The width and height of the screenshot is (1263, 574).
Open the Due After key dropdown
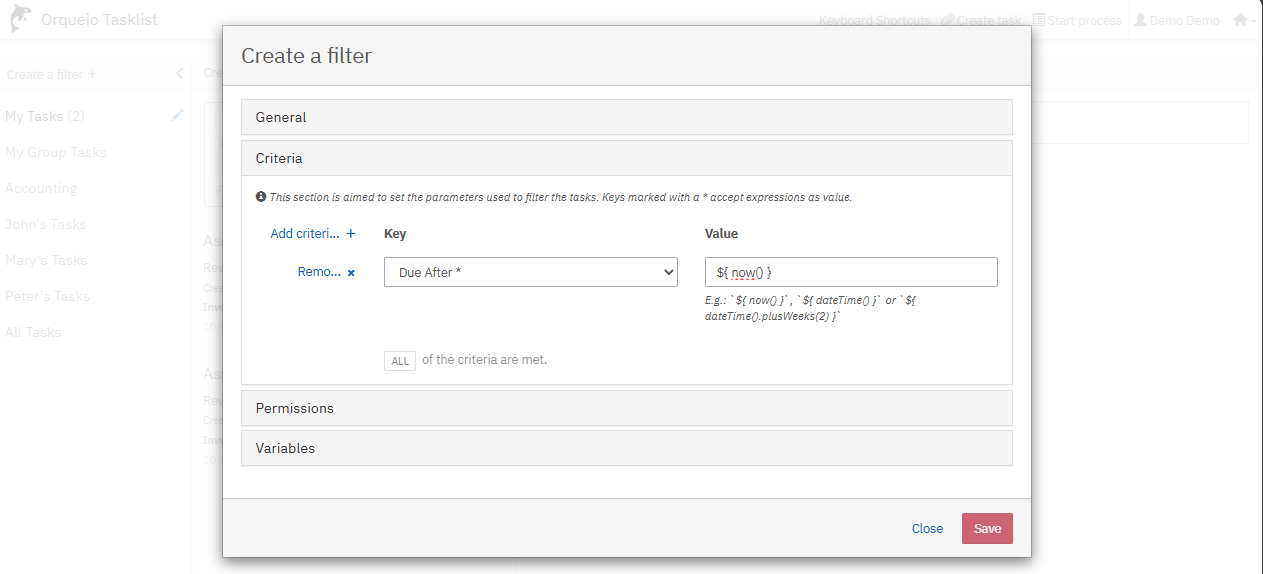[530, 272]
